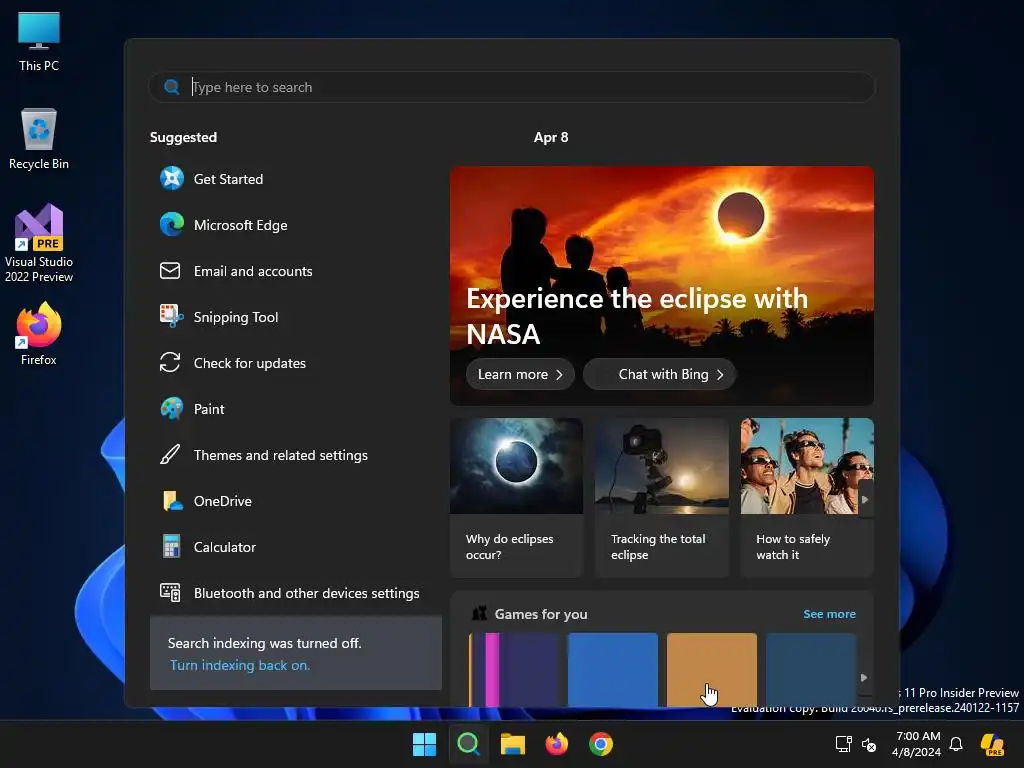Click Chat with Bing button
Image resolution: width=1024 pixels, height=768 pixels.
click(660, 374)
